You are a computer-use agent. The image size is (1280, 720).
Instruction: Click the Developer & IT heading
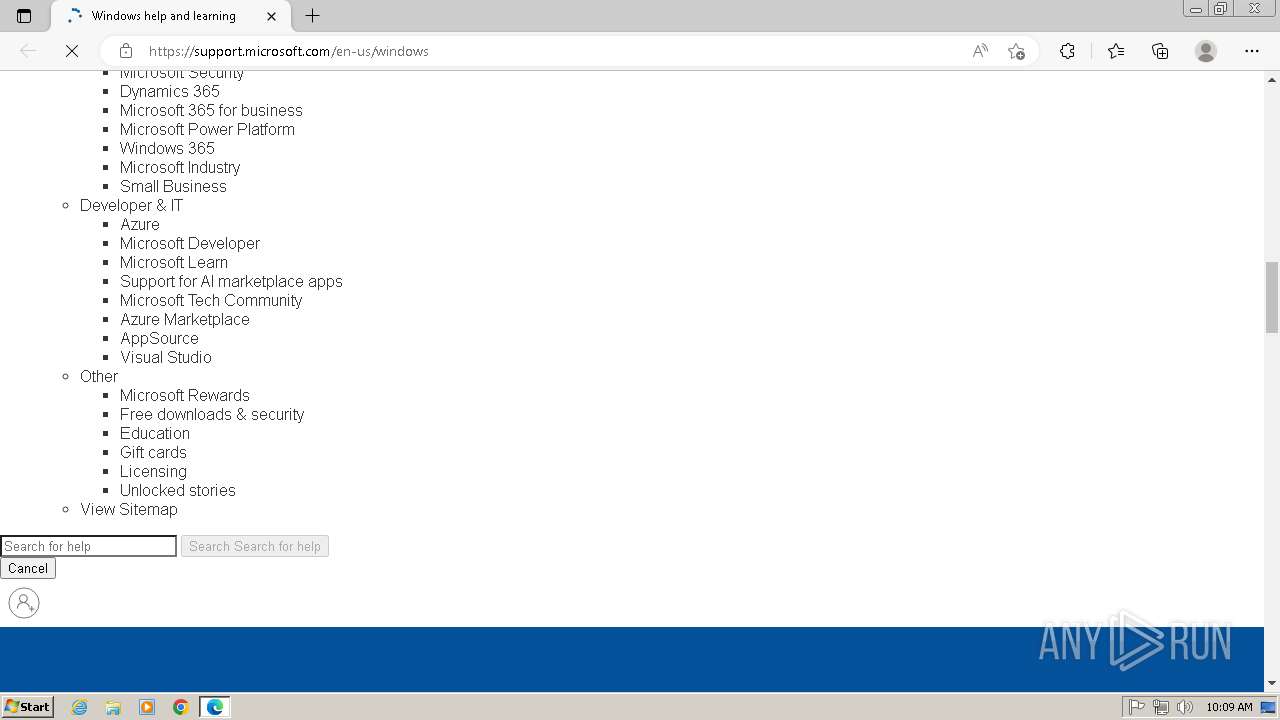click(x=131, y=205)
